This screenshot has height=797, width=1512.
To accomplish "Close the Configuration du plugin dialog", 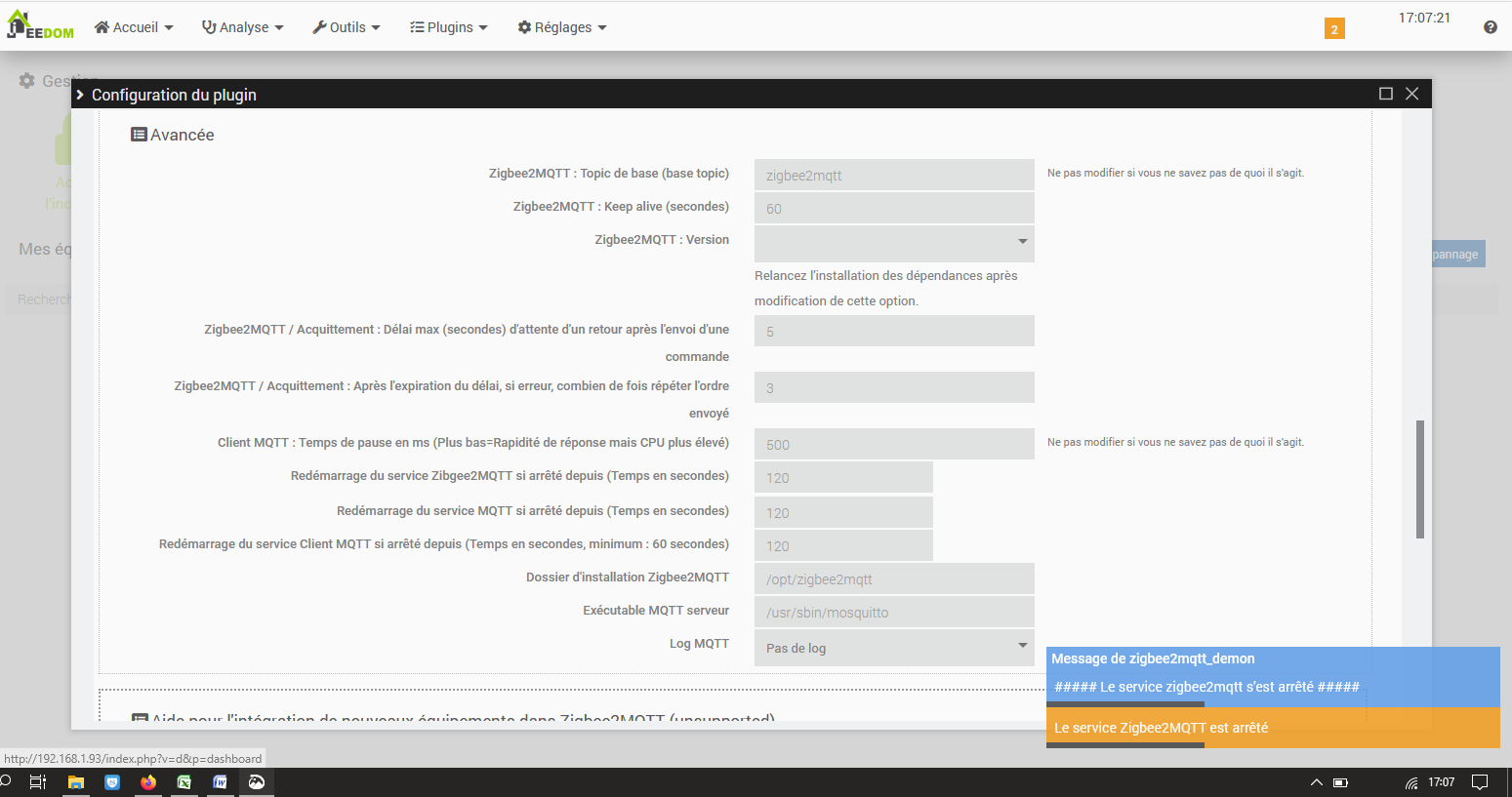I will [x=1411, y=94].
